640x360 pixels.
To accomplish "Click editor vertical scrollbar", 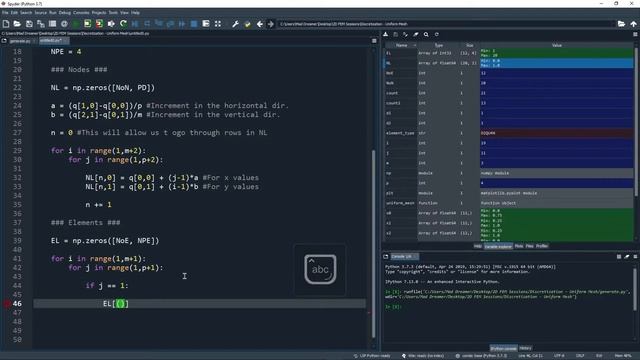I will pyautogui.click(x=373, y=244).
